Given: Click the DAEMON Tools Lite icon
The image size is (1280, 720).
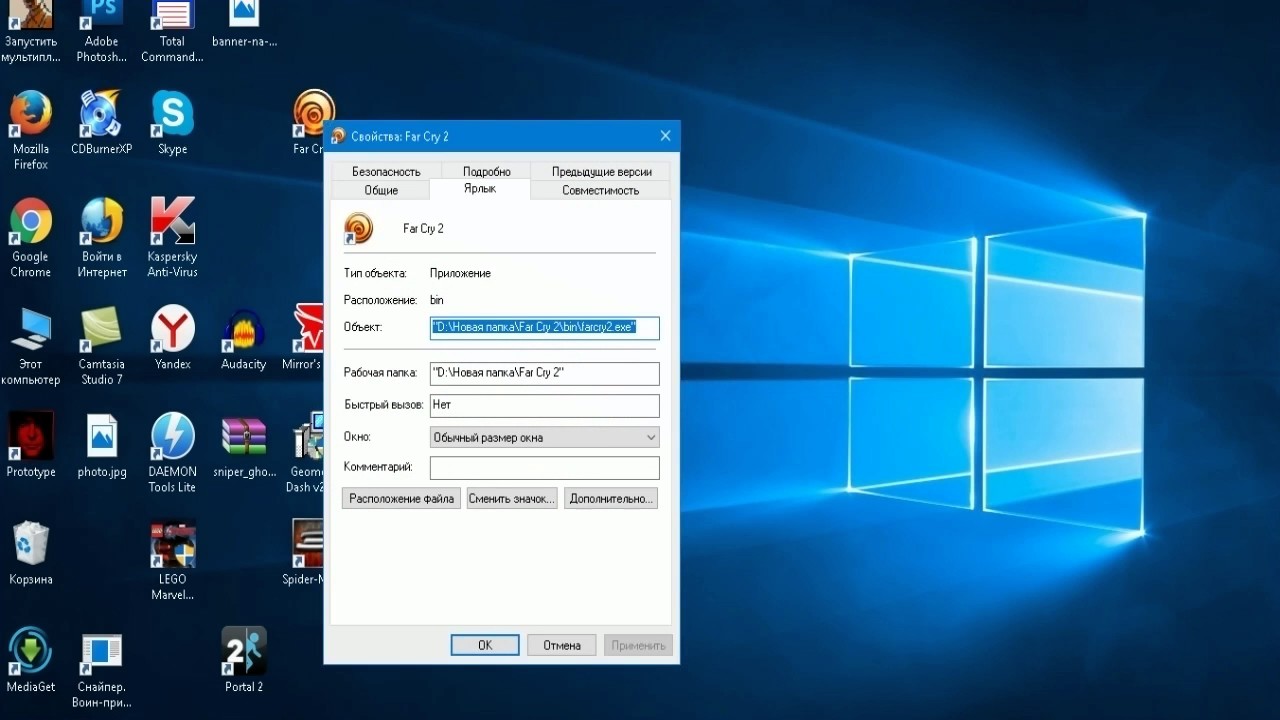Looking at the screenshot, I should click(172, 454).
